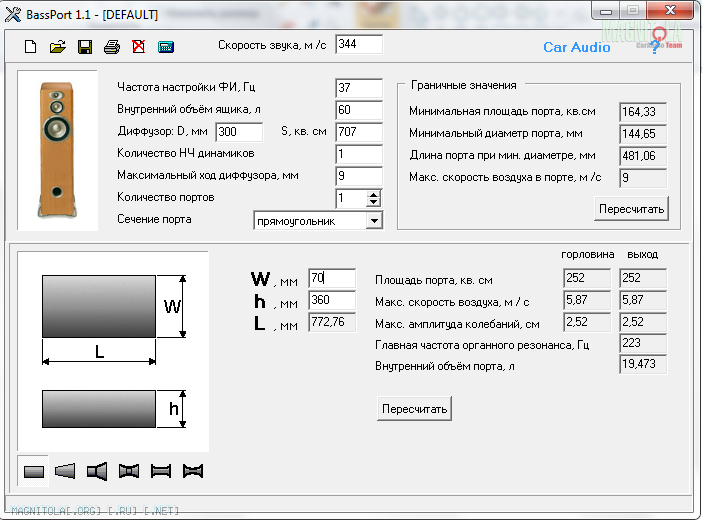Click the red X toolbar icon
The width and height of the screenshot is (702, 520).
click(x=138, y=47)
